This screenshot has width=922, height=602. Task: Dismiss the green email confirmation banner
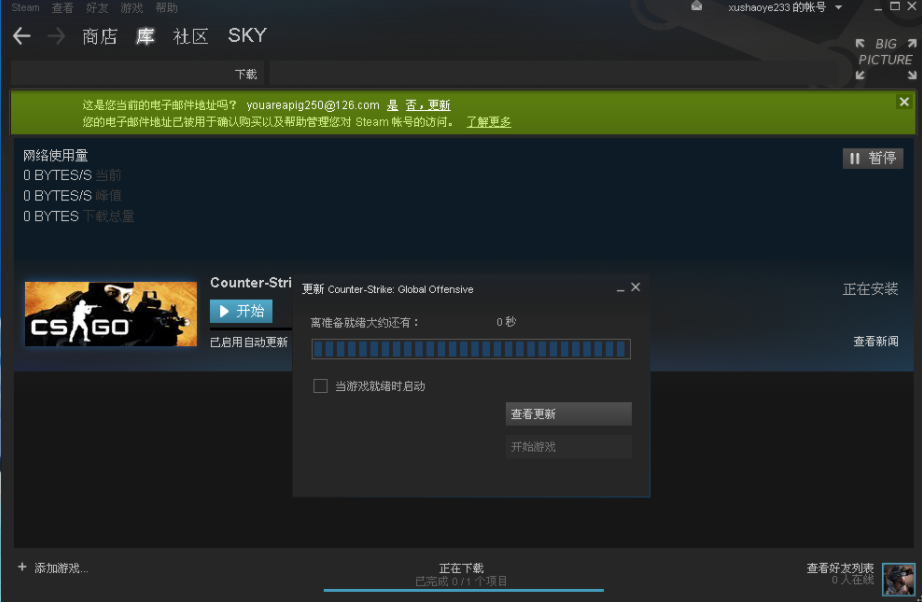pos(904,102)
